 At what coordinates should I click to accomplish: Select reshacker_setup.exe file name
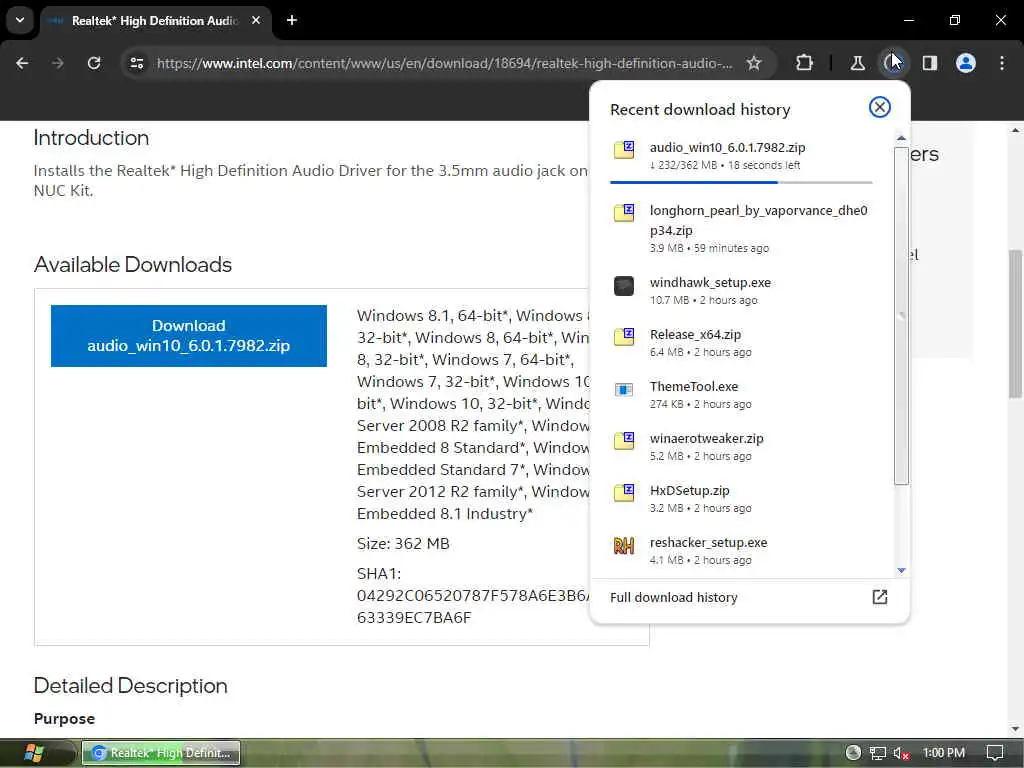(709, 543)
